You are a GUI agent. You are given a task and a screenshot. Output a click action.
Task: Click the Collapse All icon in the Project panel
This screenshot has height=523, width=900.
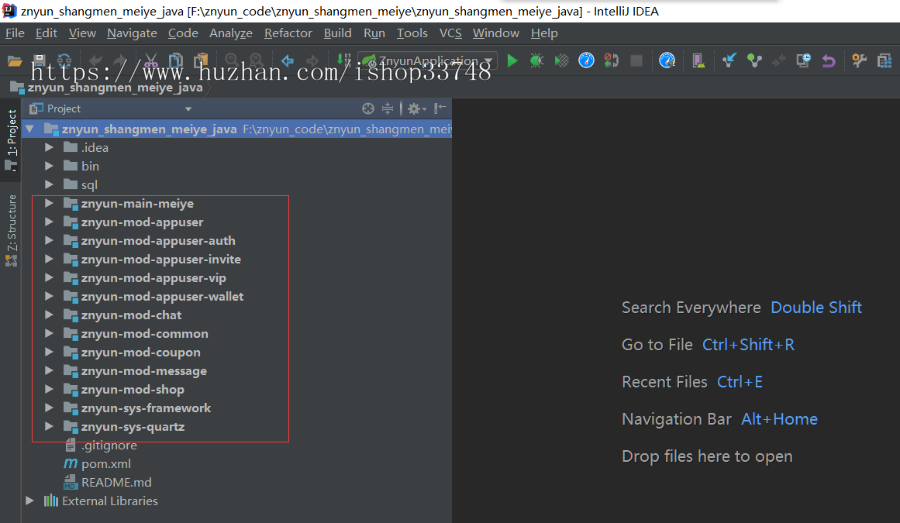click(387, 108)
